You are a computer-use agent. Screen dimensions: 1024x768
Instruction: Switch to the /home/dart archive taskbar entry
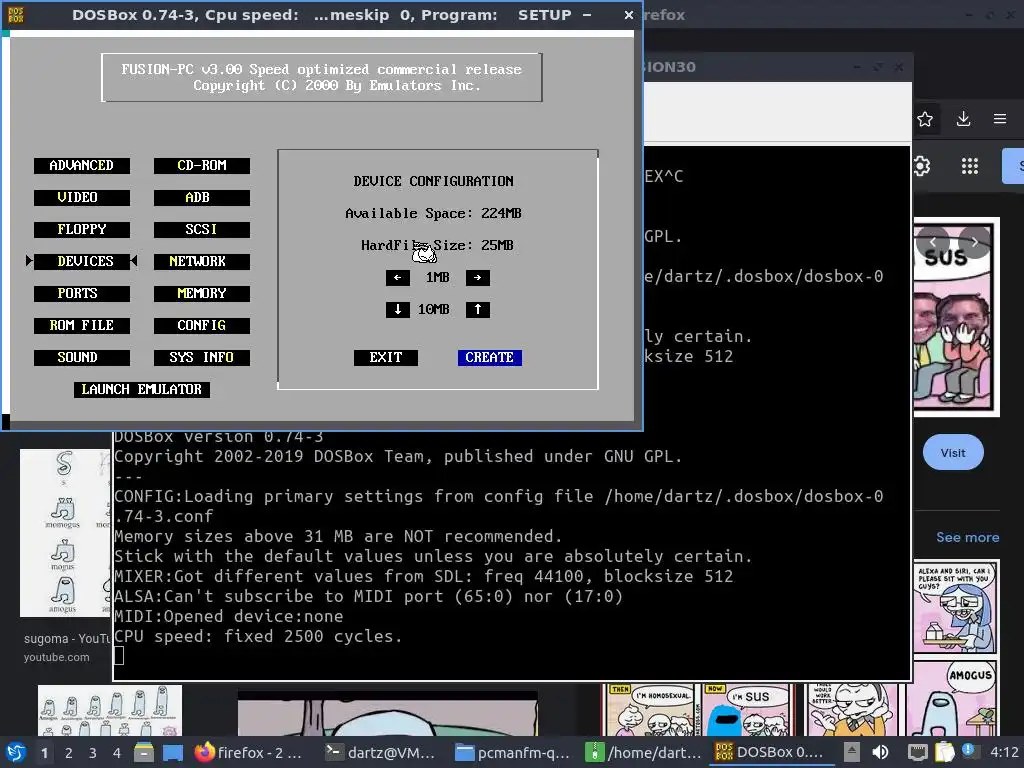pos(643,753)
